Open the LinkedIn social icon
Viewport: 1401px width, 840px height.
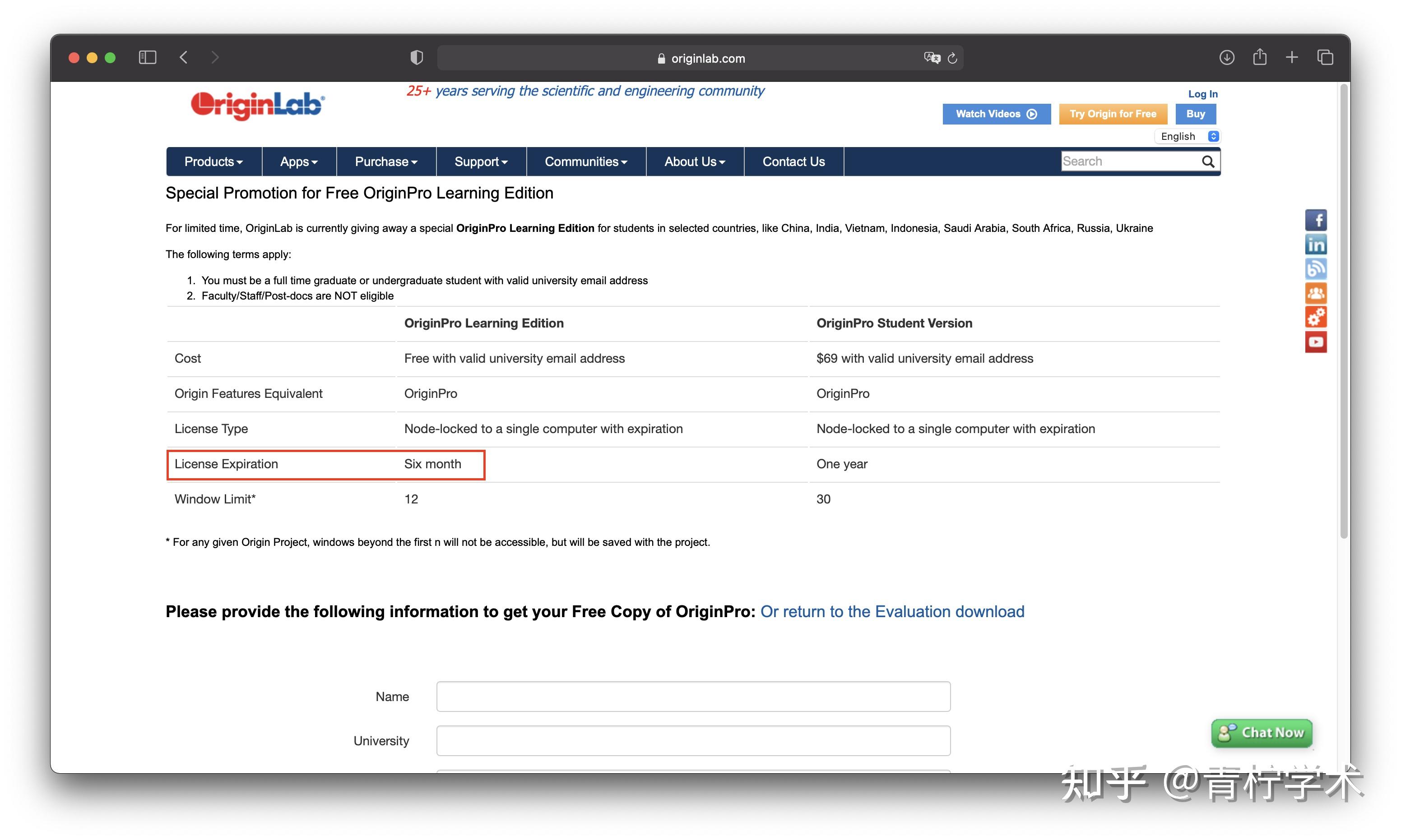click(1316, 245)
